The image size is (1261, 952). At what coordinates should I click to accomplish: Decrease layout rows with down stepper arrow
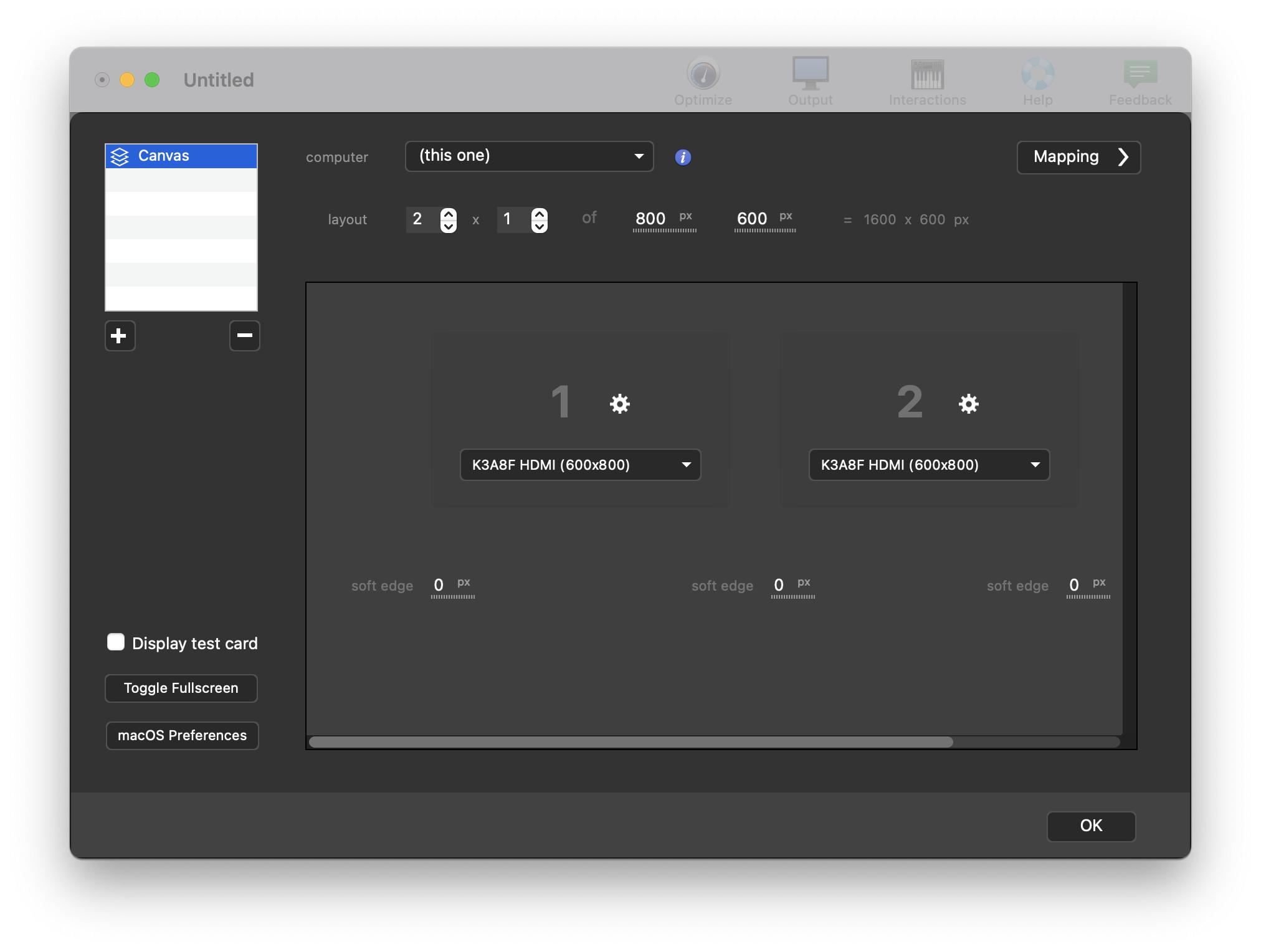pos(539,226)
